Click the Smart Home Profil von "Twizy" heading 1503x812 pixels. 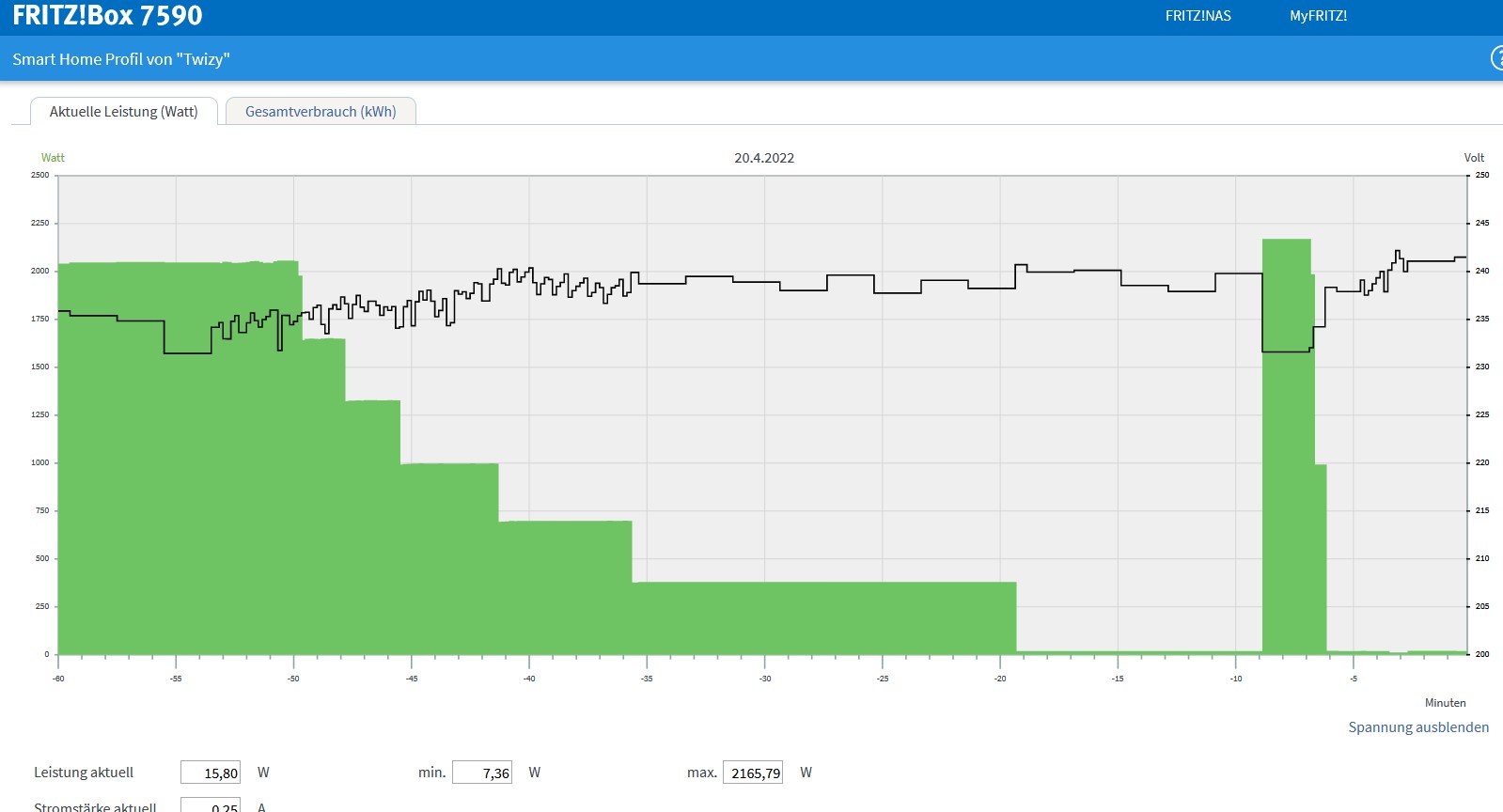click(x=121, y=59)
